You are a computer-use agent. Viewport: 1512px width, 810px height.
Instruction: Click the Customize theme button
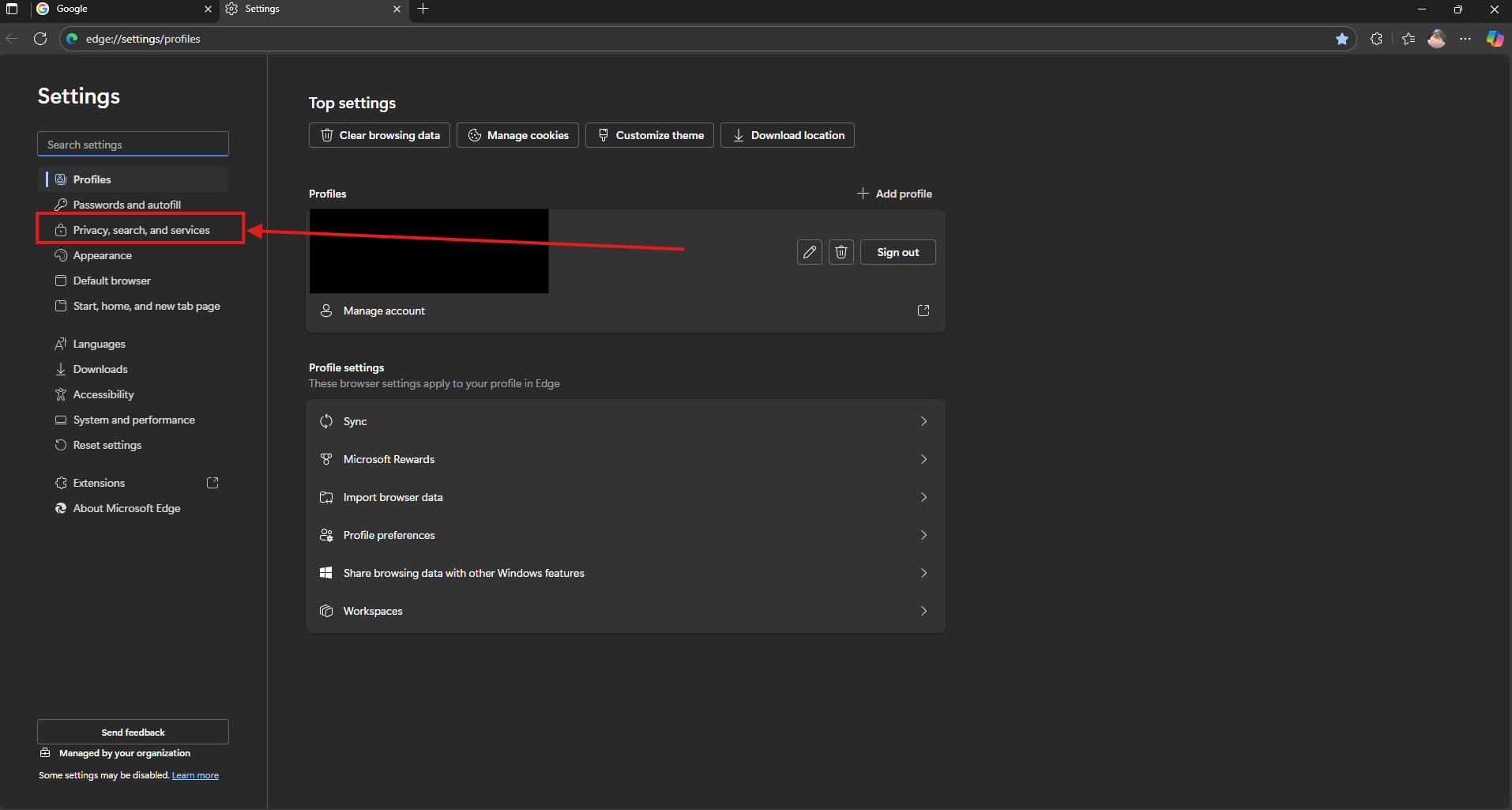[x=649, y=135]
